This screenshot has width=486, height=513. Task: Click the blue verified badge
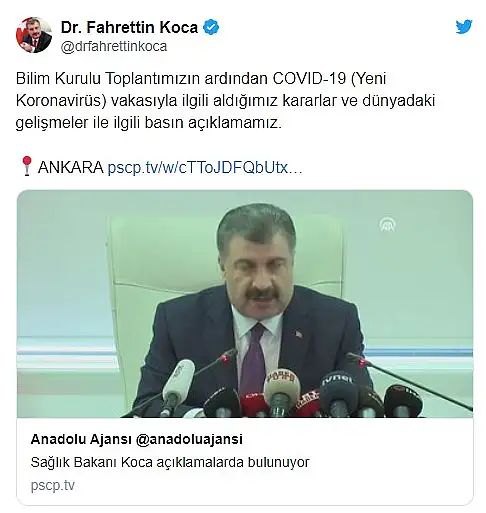tap(211, 27)
